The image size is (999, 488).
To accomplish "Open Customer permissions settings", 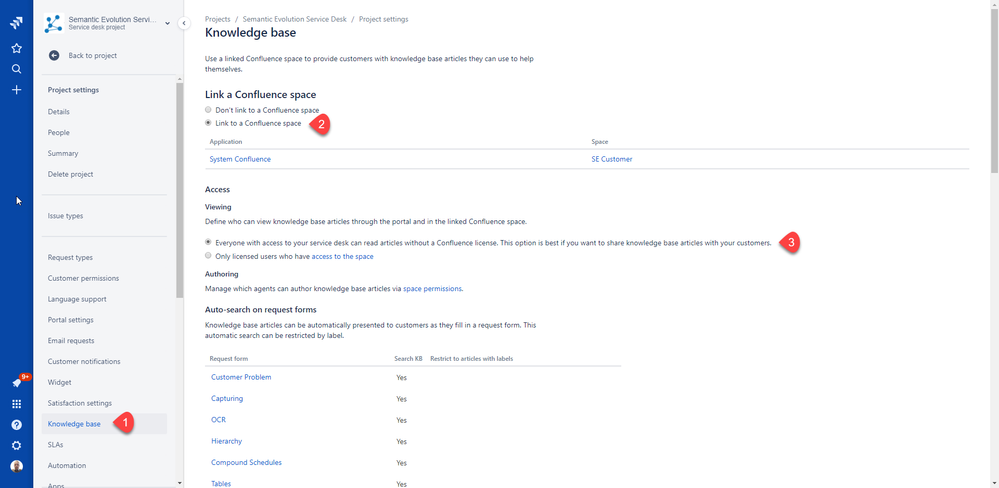I will [83, 278].
